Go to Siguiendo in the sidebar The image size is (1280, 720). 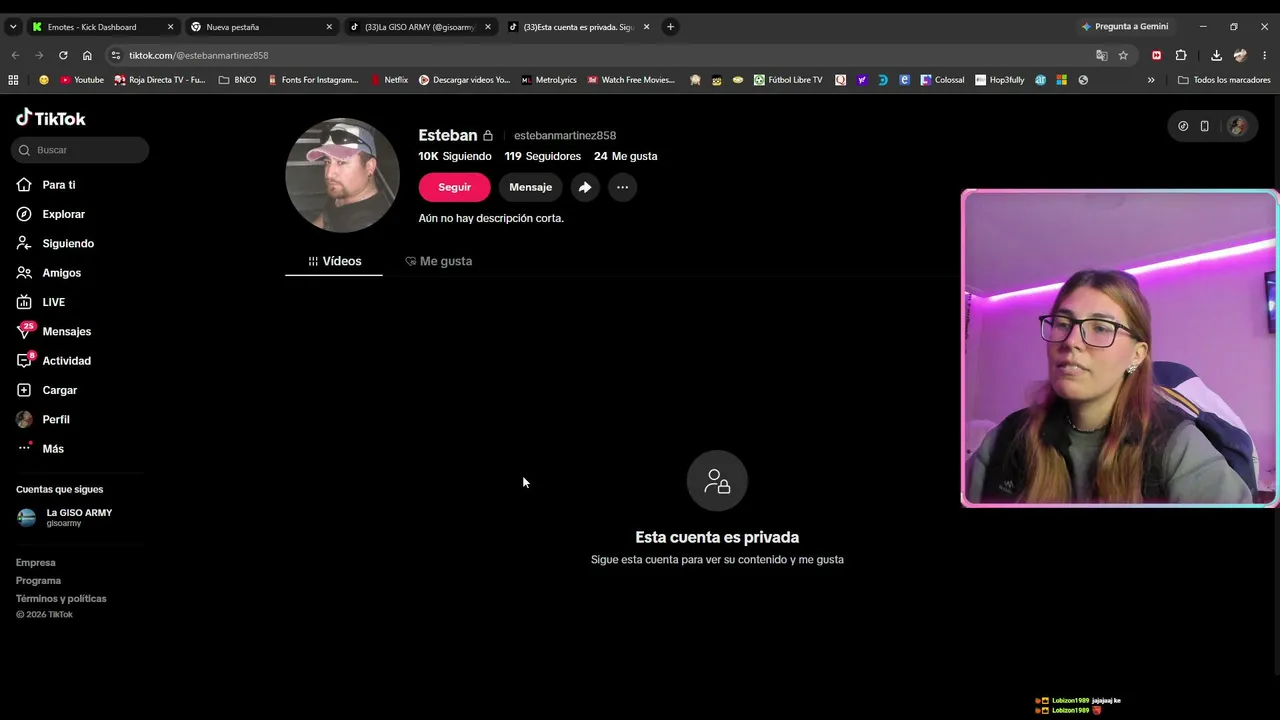(x=68, y=243)
